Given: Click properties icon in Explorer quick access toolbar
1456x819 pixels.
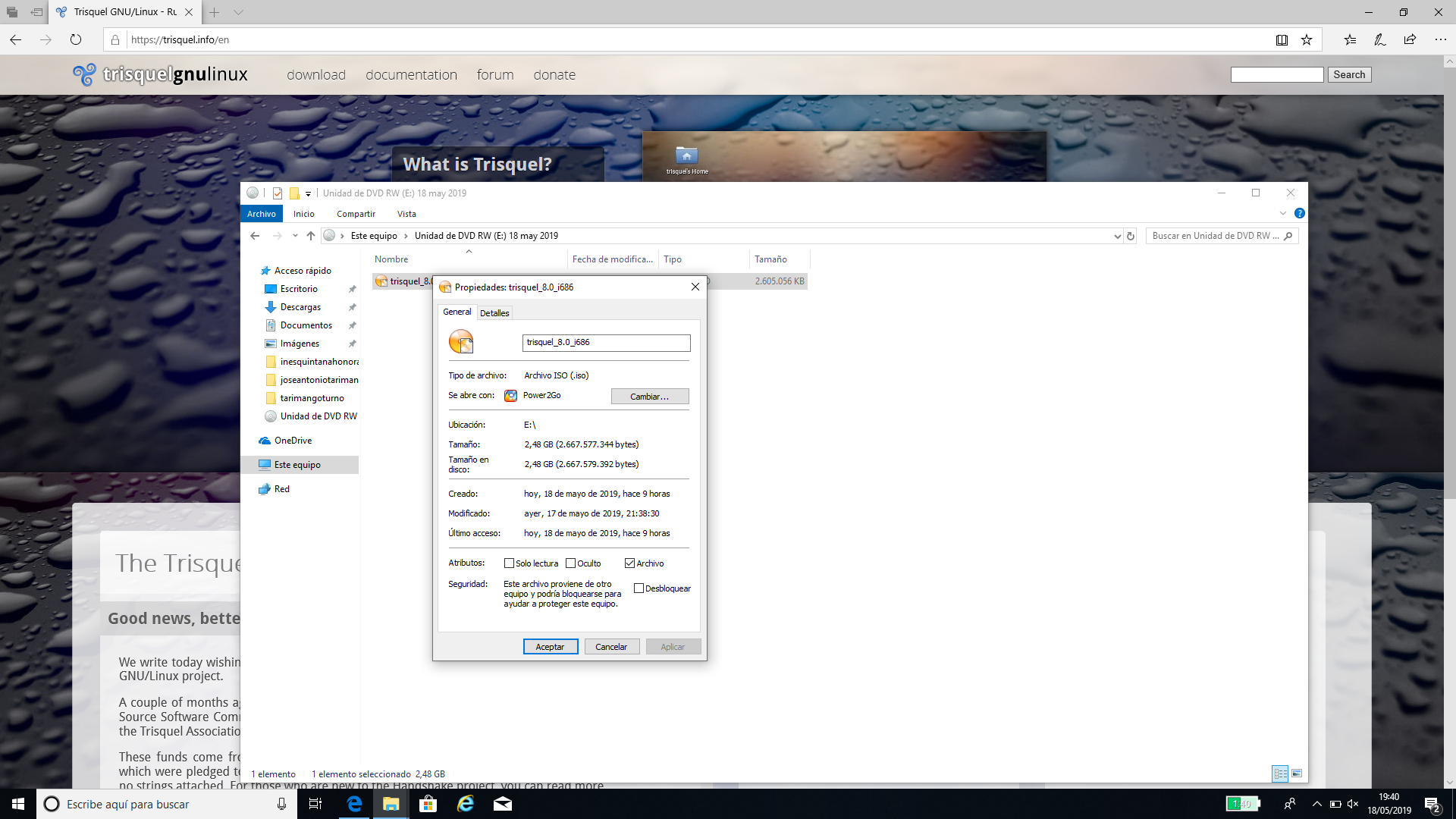Looking at the screenshot, I should (x=278, y=193).
